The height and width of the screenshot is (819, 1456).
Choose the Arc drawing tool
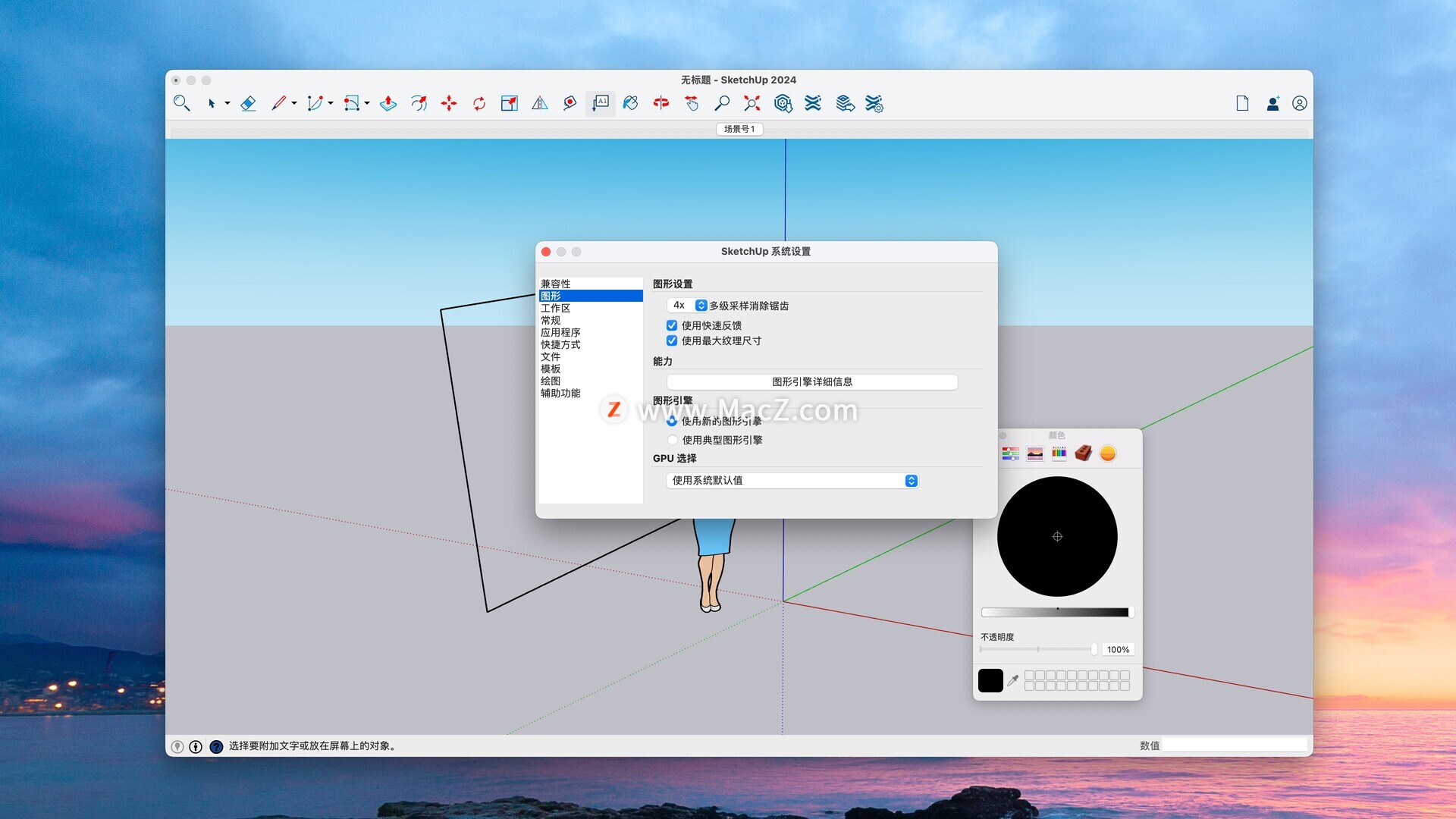[x=315, y=103]
